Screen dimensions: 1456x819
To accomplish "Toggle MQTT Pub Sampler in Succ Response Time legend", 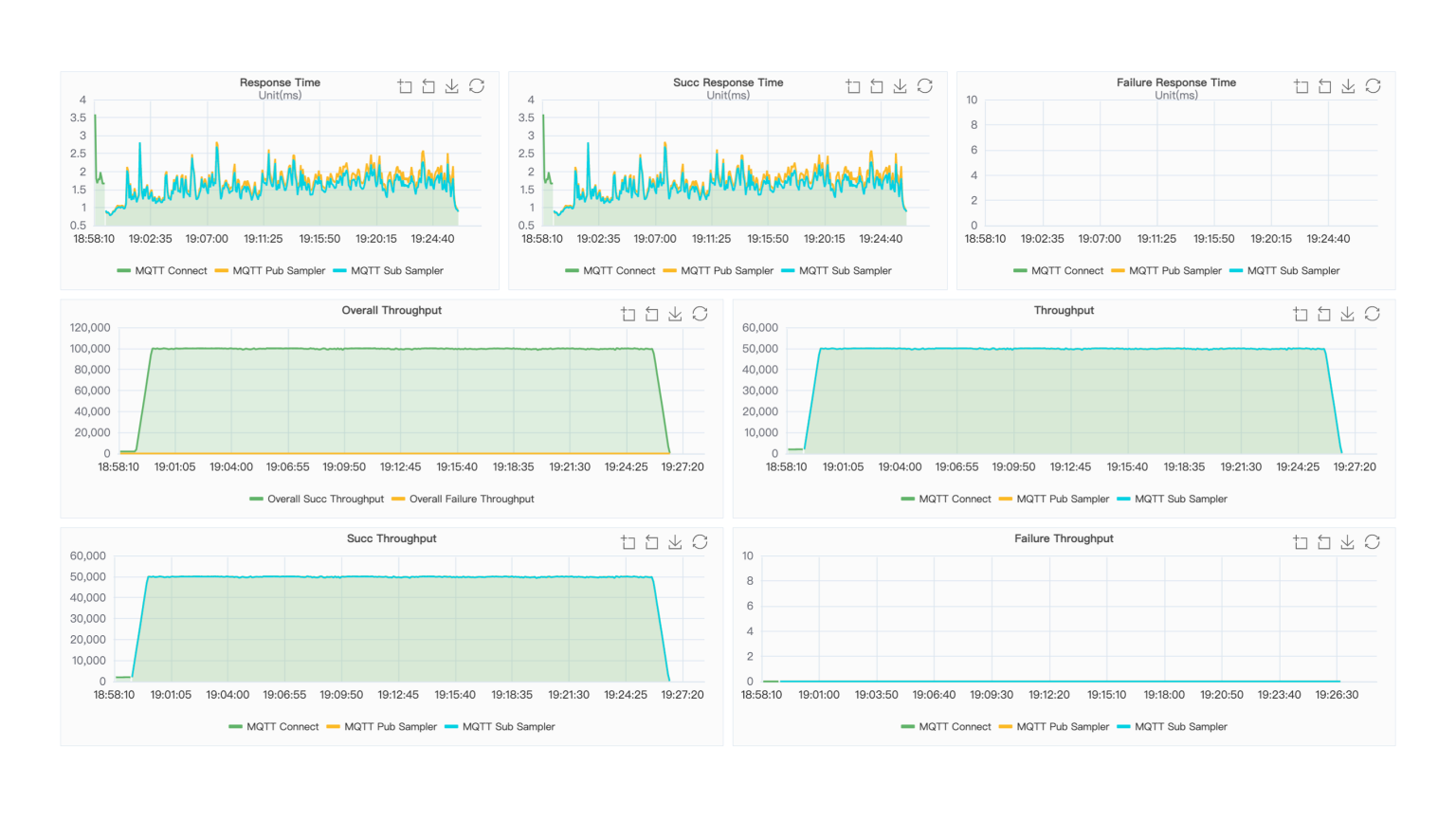I will click(718, 270).
